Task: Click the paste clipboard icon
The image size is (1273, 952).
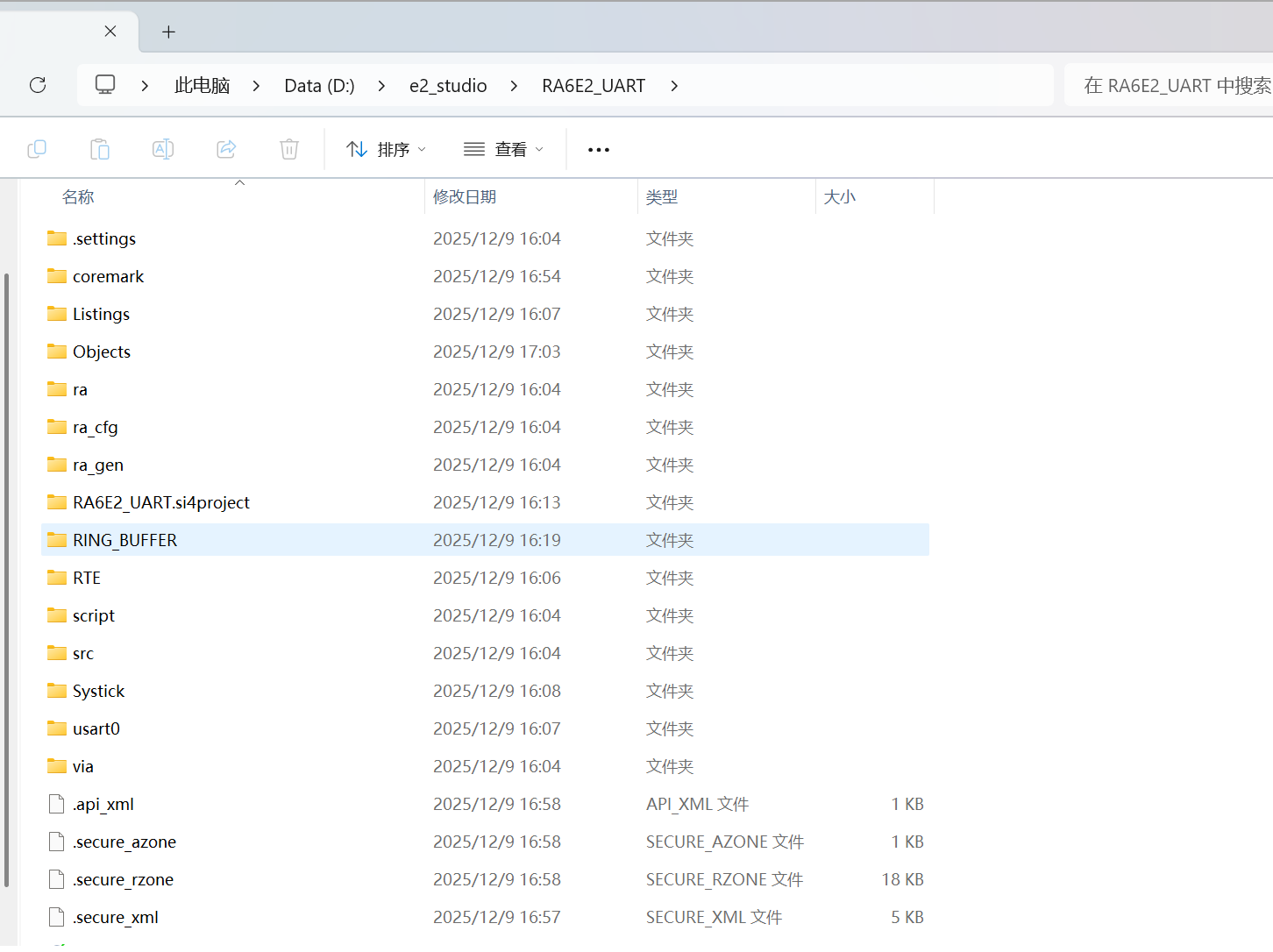Action: (100, 149)
